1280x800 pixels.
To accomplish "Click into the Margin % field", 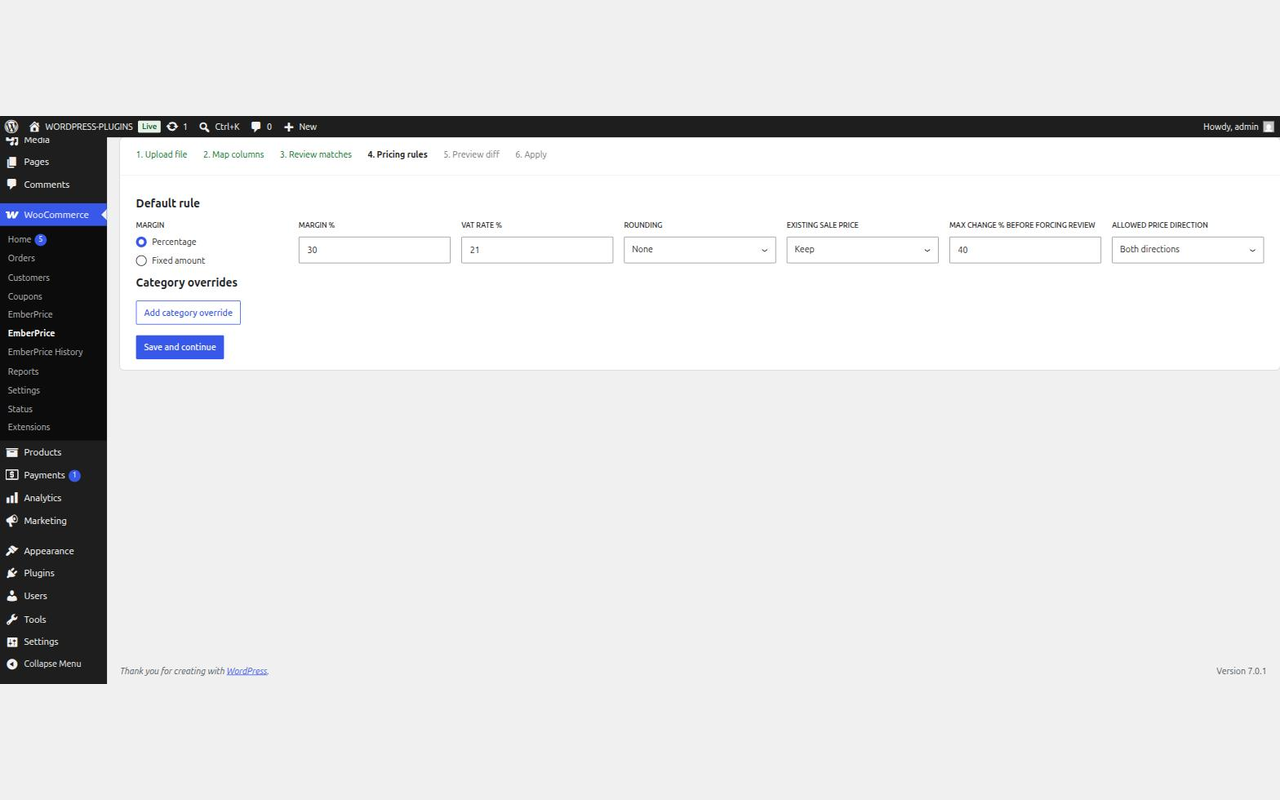I will click(x=375, y=250).
